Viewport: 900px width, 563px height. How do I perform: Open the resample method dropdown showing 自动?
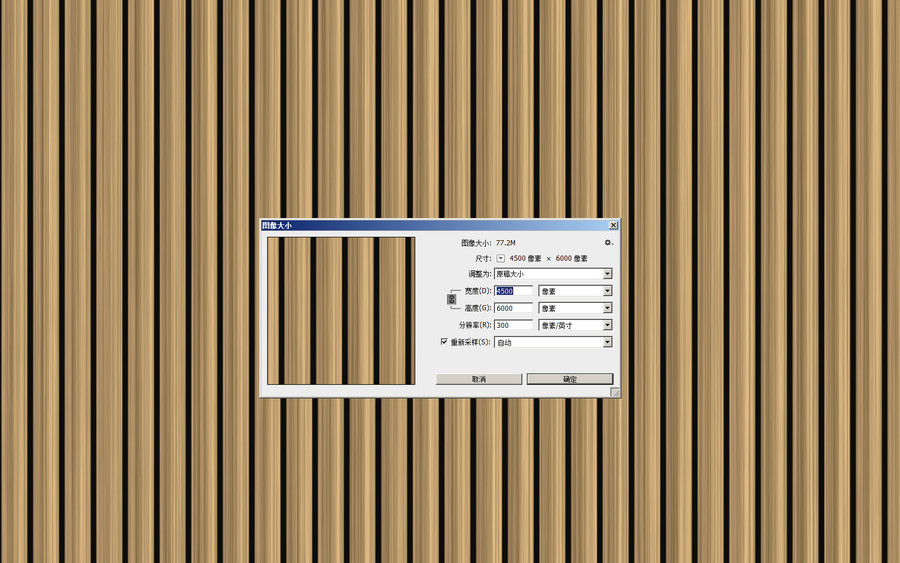[x=553, y=342]
